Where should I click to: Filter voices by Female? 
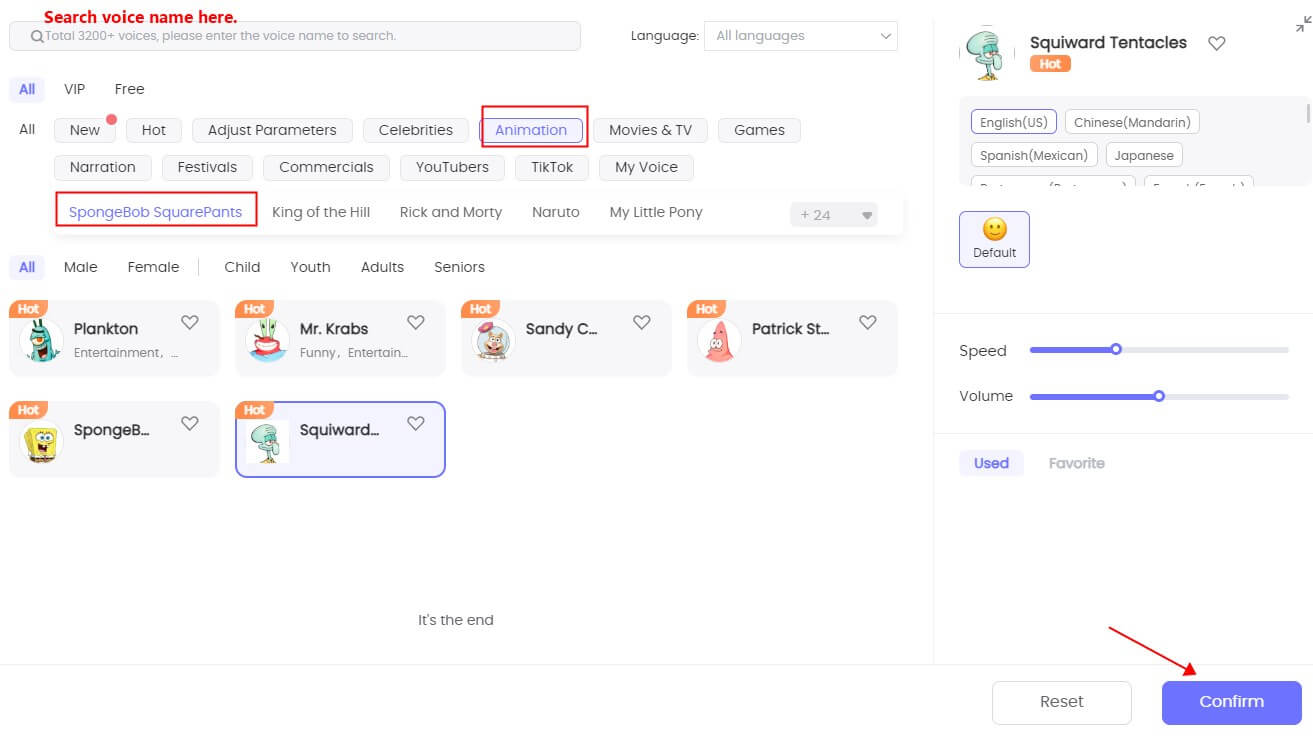(x=153, y=267)
